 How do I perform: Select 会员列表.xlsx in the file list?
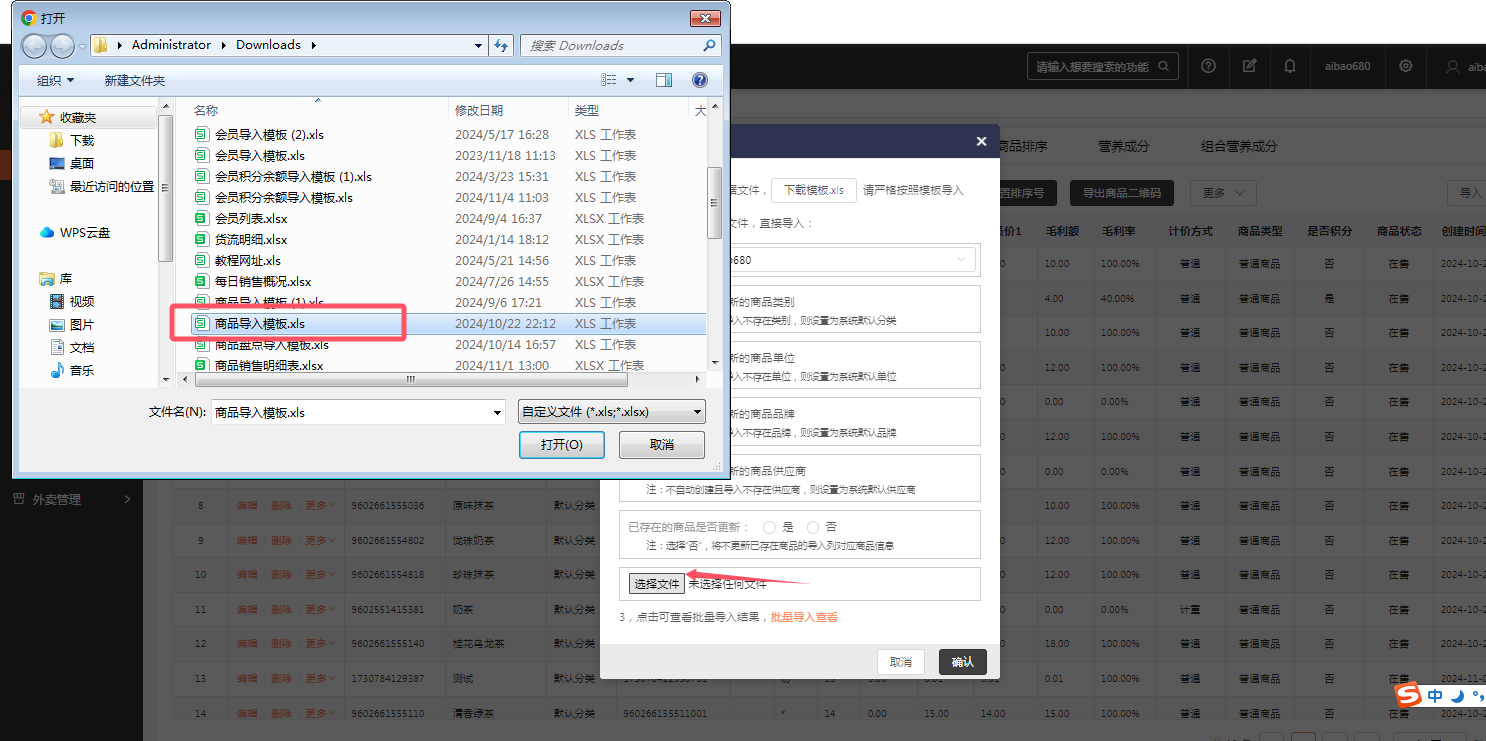251,219
